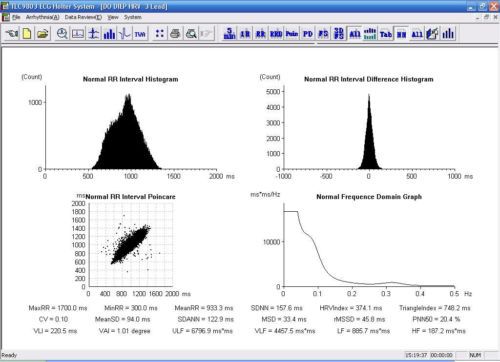
Task: Select the ECG waveform icon
Action: [x=125, y=34]
